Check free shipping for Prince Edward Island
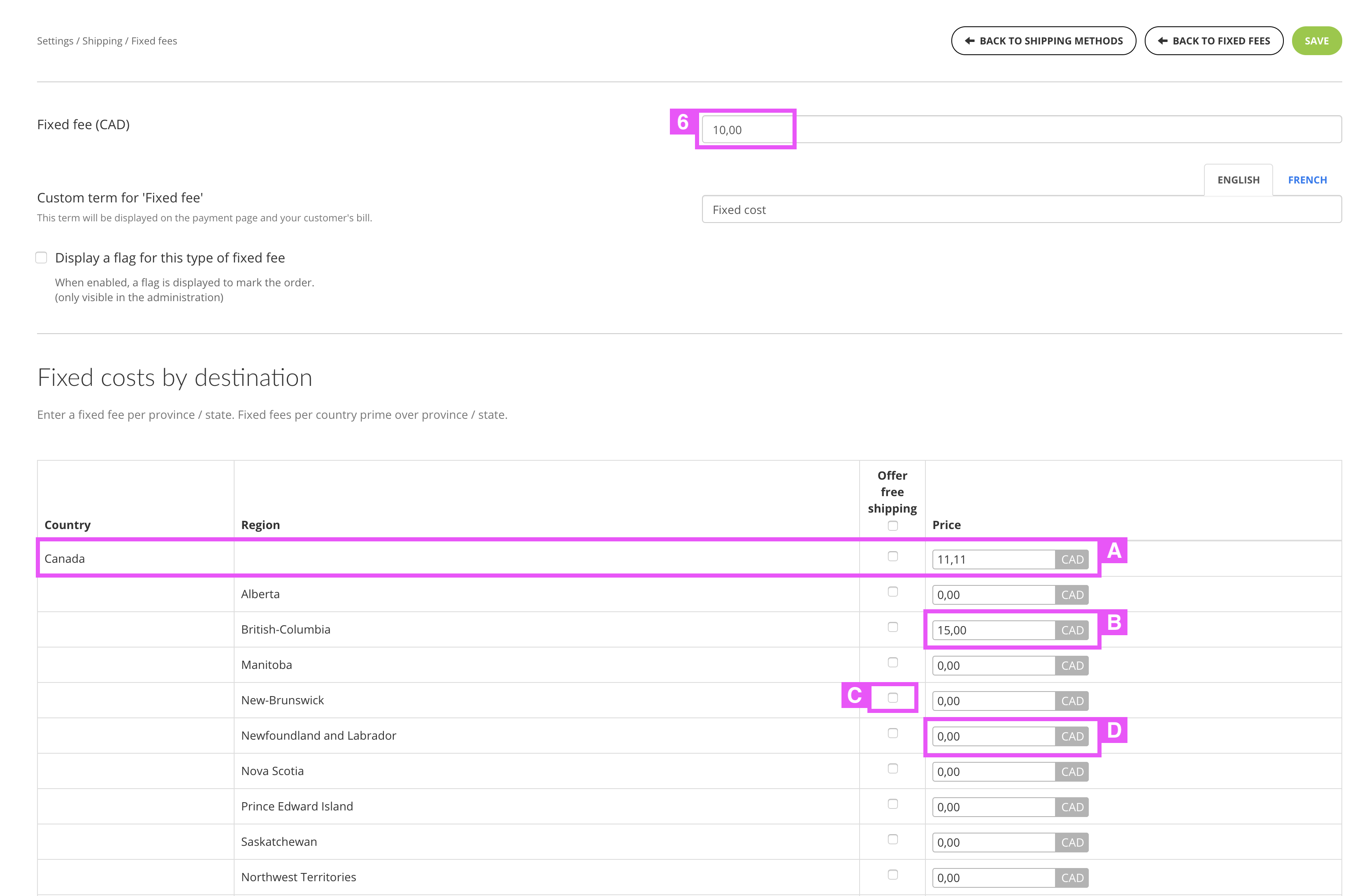This screenshot has height=896, width=1362. click(x=893, y=804)
